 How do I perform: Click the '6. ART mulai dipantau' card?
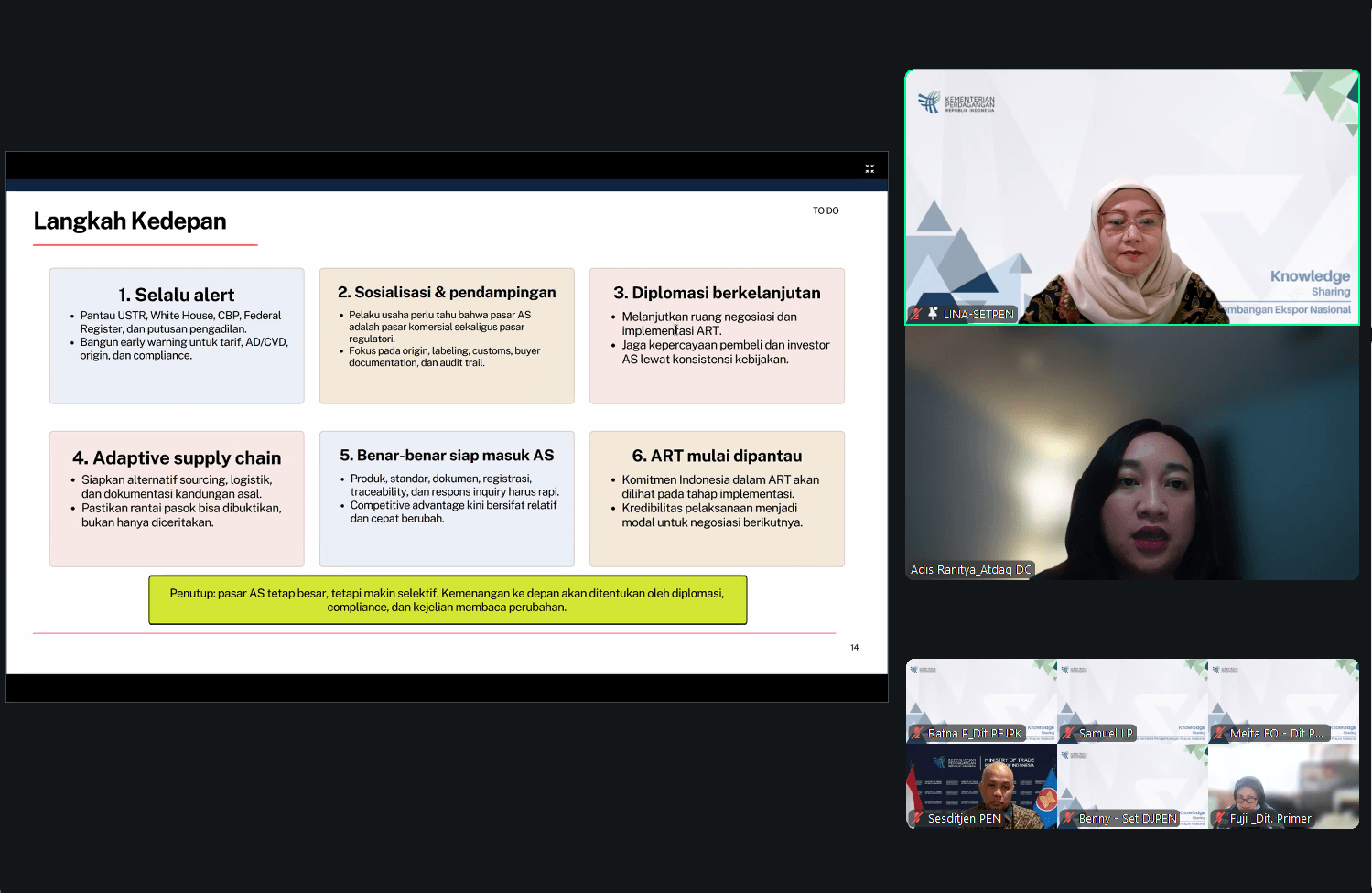coord(717,499)
